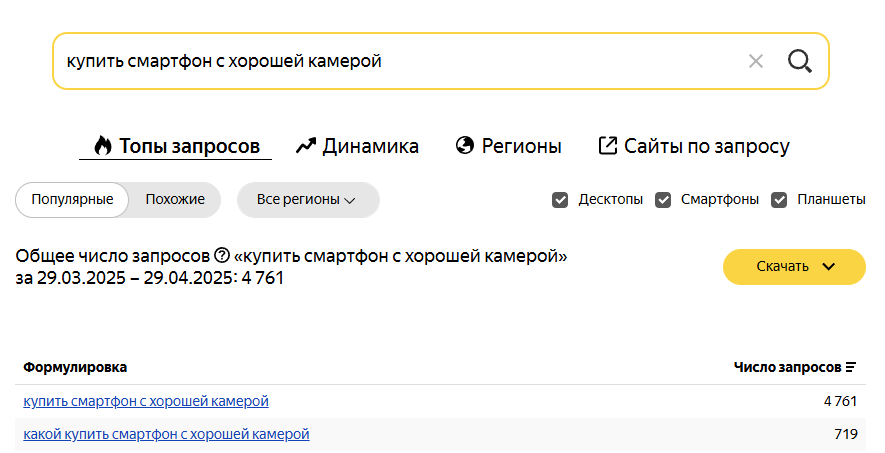Viewport: 885px width, 453px height.
Task: Disable the Планшеты checkbox
Action: coord(779,200)
